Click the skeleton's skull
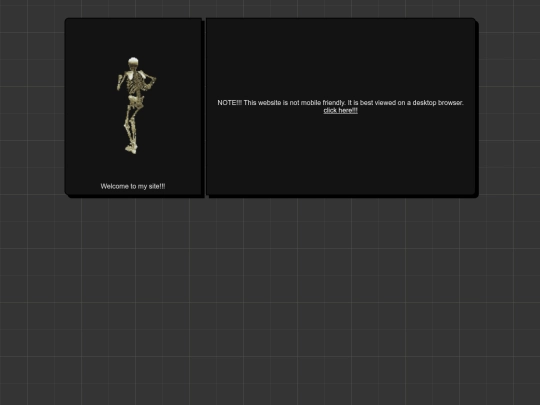The width and height of the screenshot is (540, 405). point(133,63)
